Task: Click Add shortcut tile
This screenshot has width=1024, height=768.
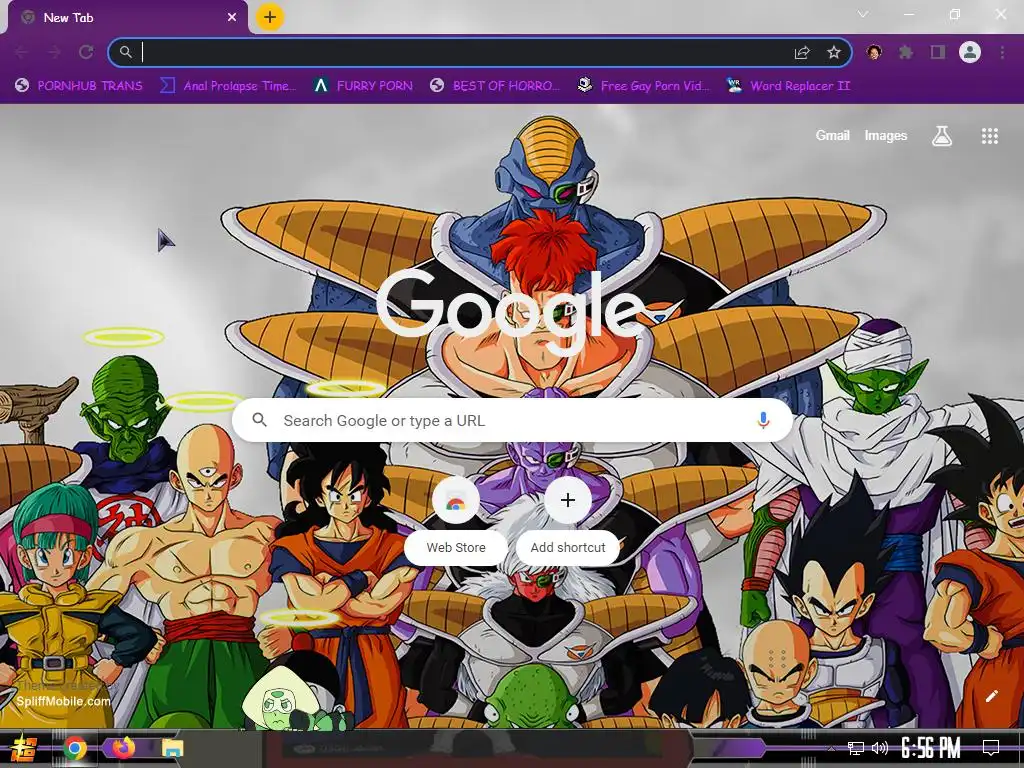Action: [x=568, y=519]
